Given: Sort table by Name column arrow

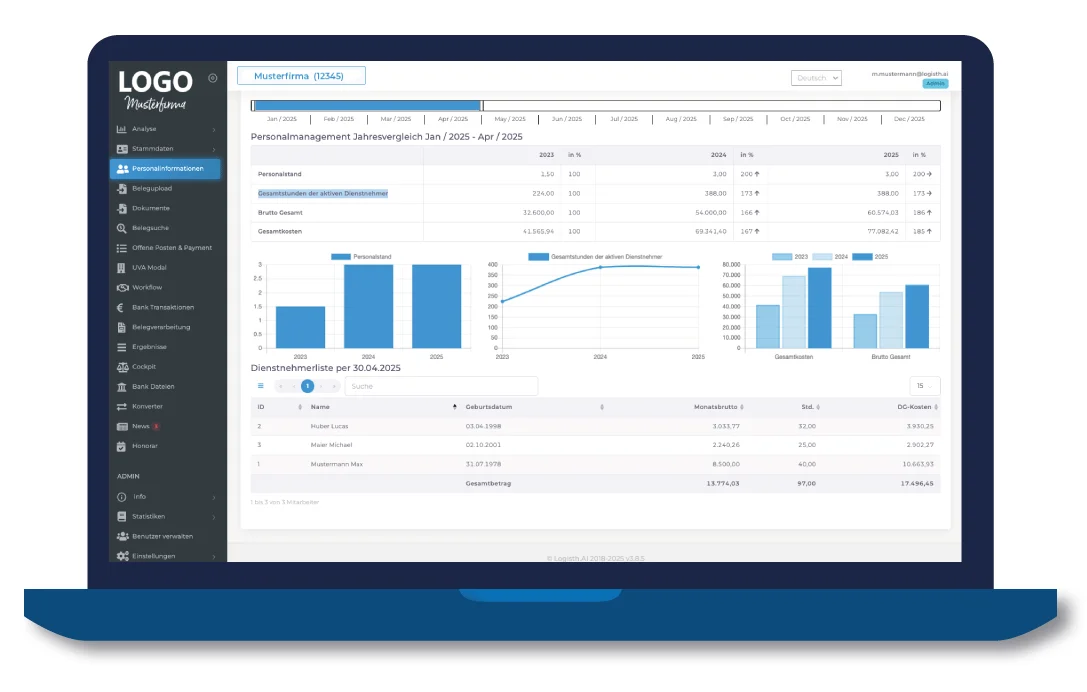Looking at the screenshot, I should pos(455,407).
